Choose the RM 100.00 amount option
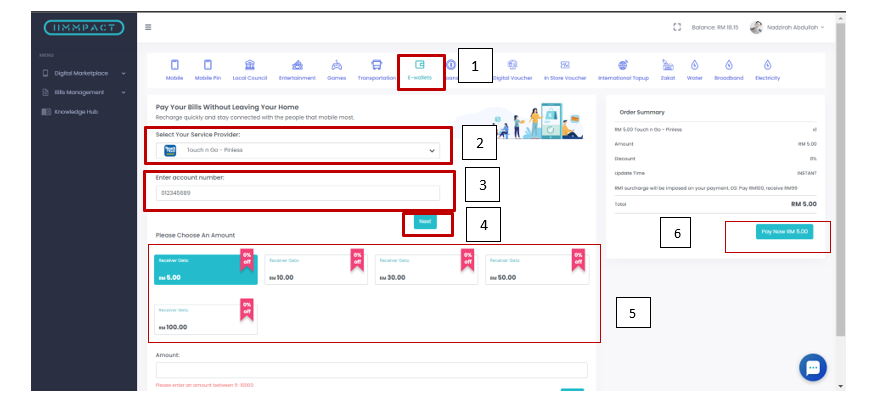This screenshot has width=874, height=403. pyautogui.click(x=205, y=318)
